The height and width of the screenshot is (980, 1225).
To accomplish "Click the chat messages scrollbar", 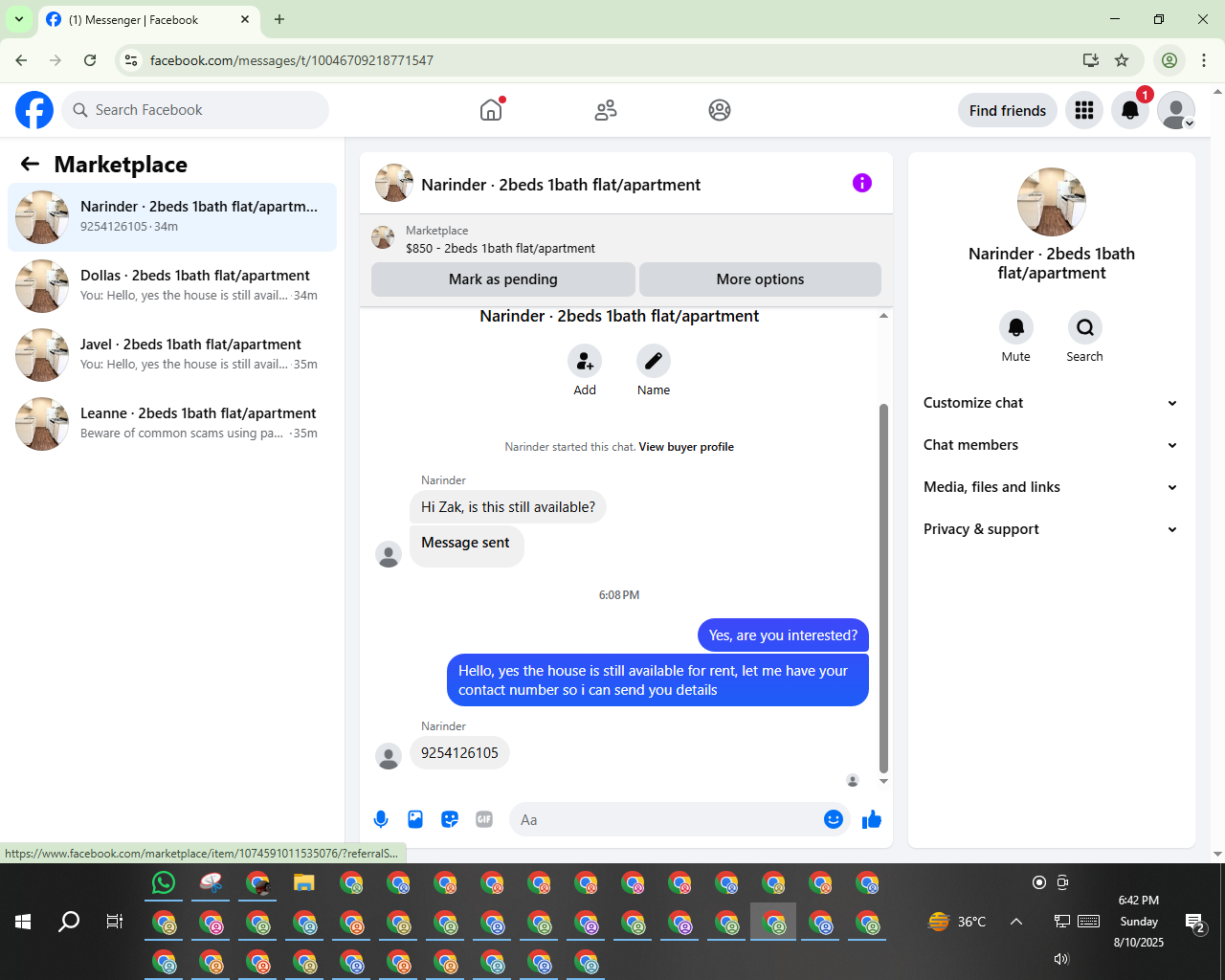I will [x=883, y=588].
